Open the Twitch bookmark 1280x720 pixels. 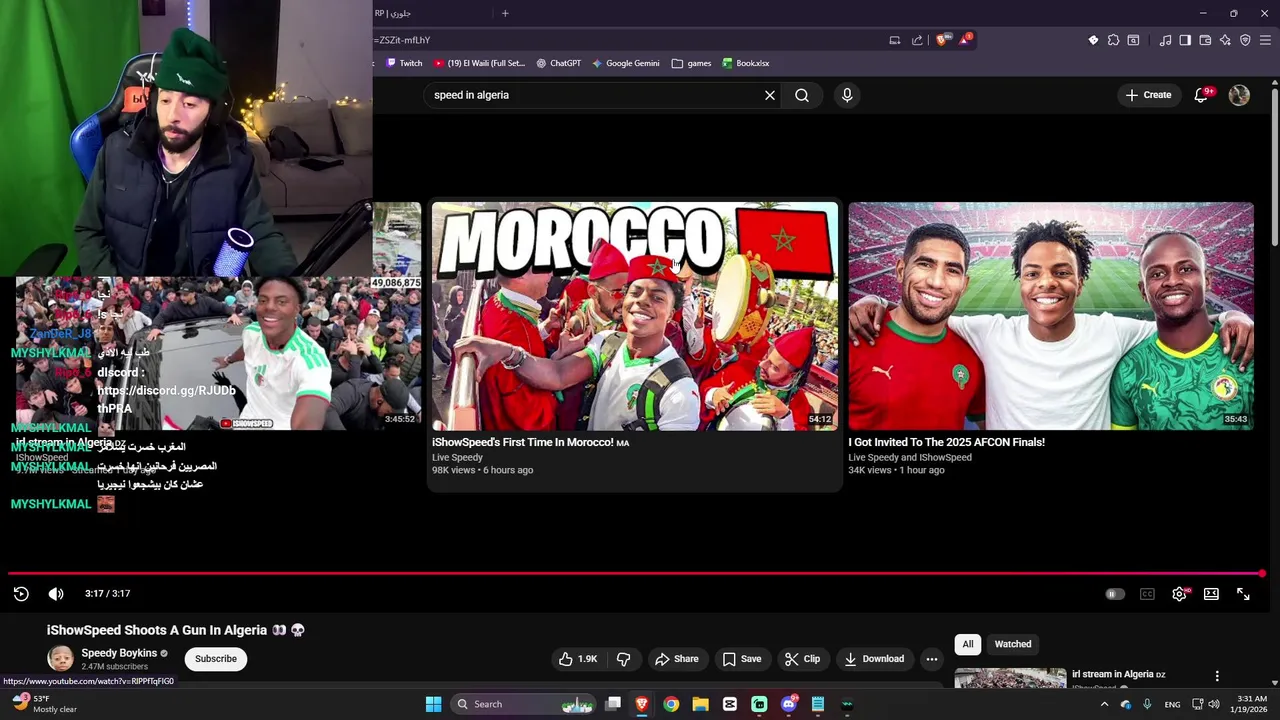pos(404,63)
